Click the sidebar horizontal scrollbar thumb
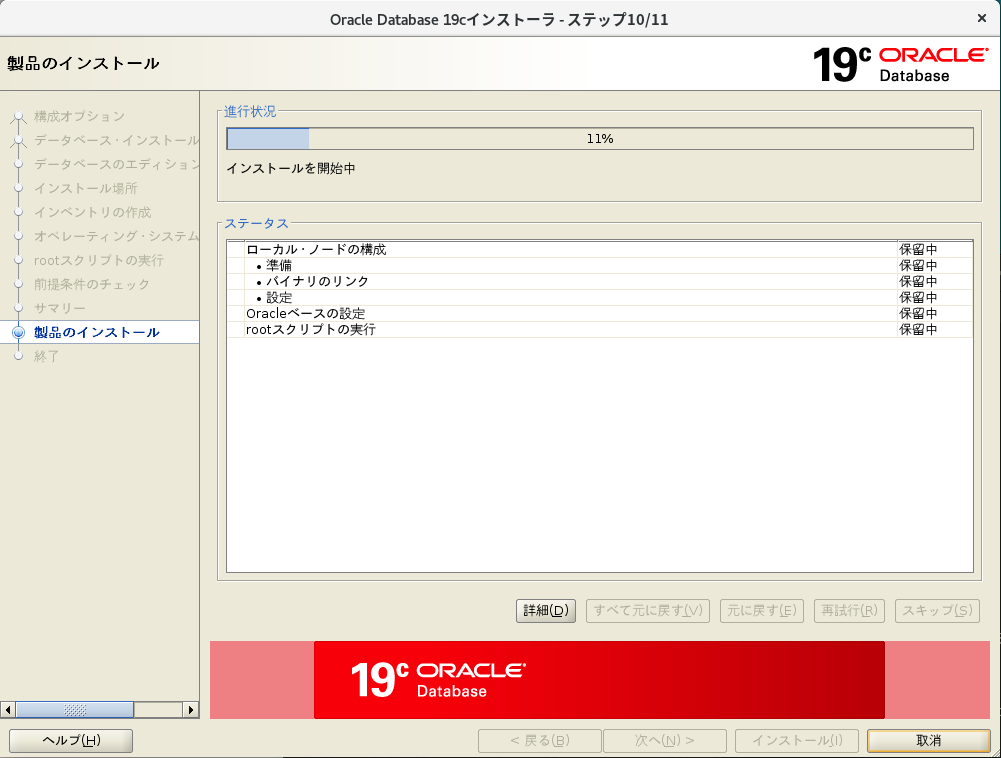 coord(75,709)
